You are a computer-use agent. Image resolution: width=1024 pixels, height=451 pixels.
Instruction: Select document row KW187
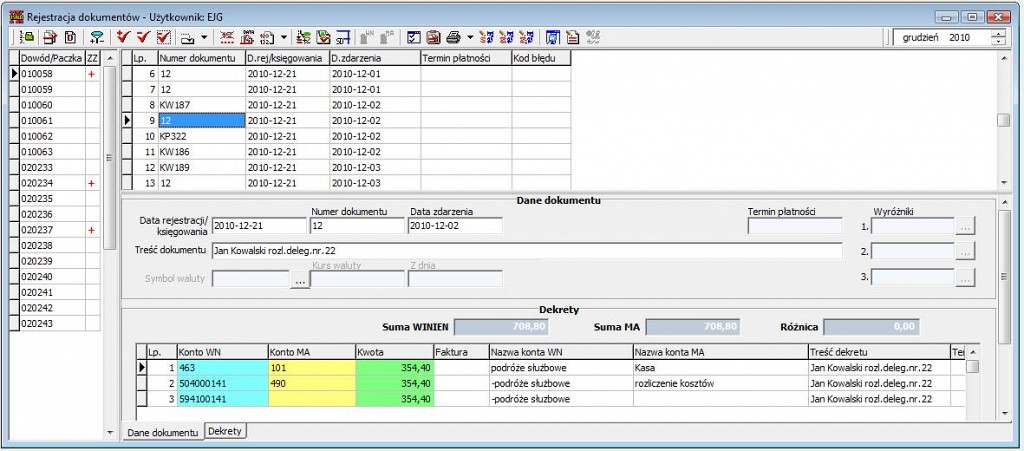coord(202,105)
